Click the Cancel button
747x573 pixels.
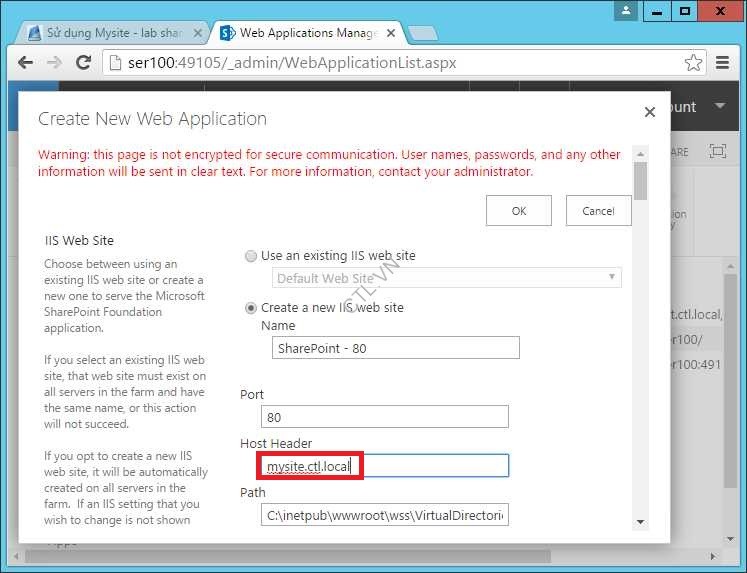click(598, 211)
